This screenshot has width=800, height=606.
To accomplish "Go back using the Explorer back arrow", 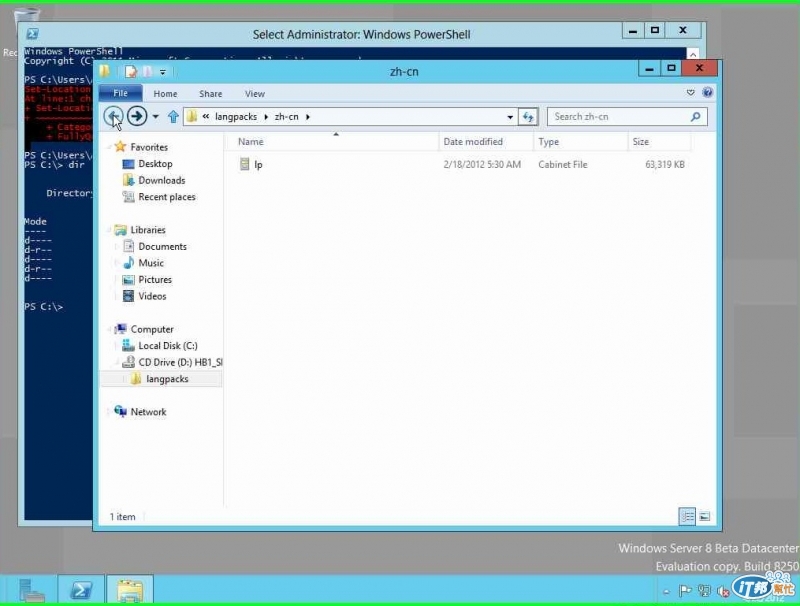I will 113,116.
